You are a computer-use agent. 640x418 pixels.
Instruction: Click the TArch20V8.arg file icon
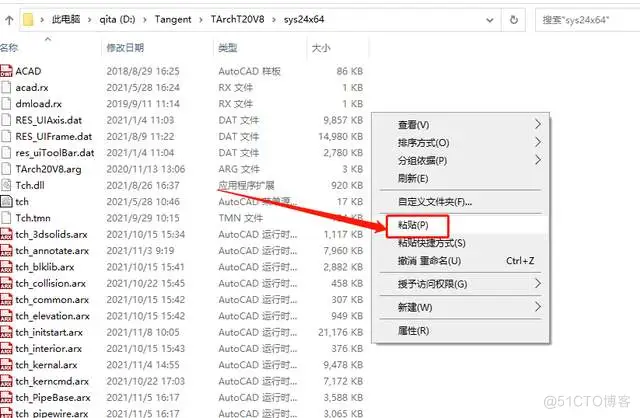(x=6, y=169)
